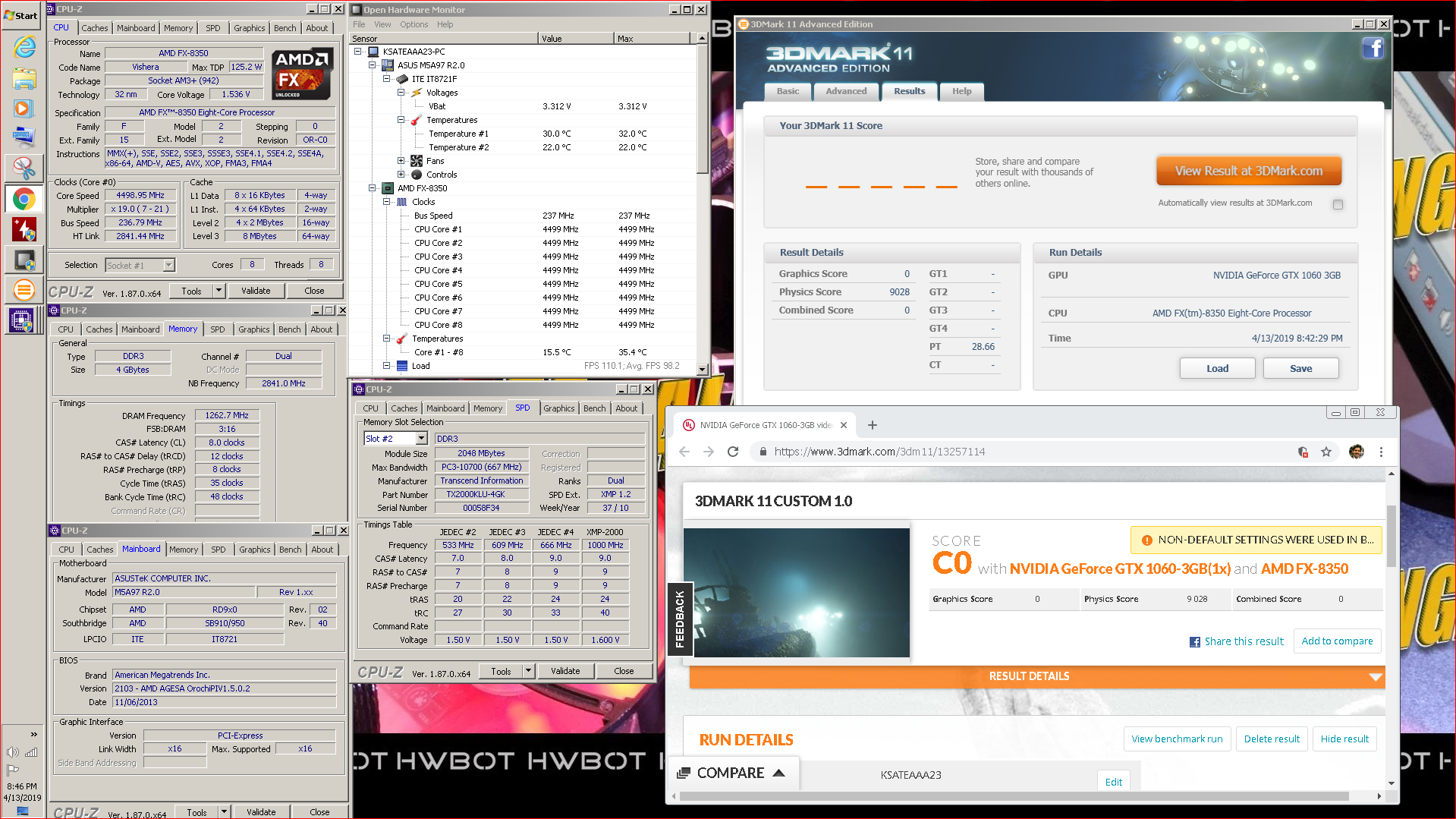The height and width of the screenshot is (819, 1456).
Task: Collapse KSATEAAA23-PC tree node
Action: coord(358,52)
